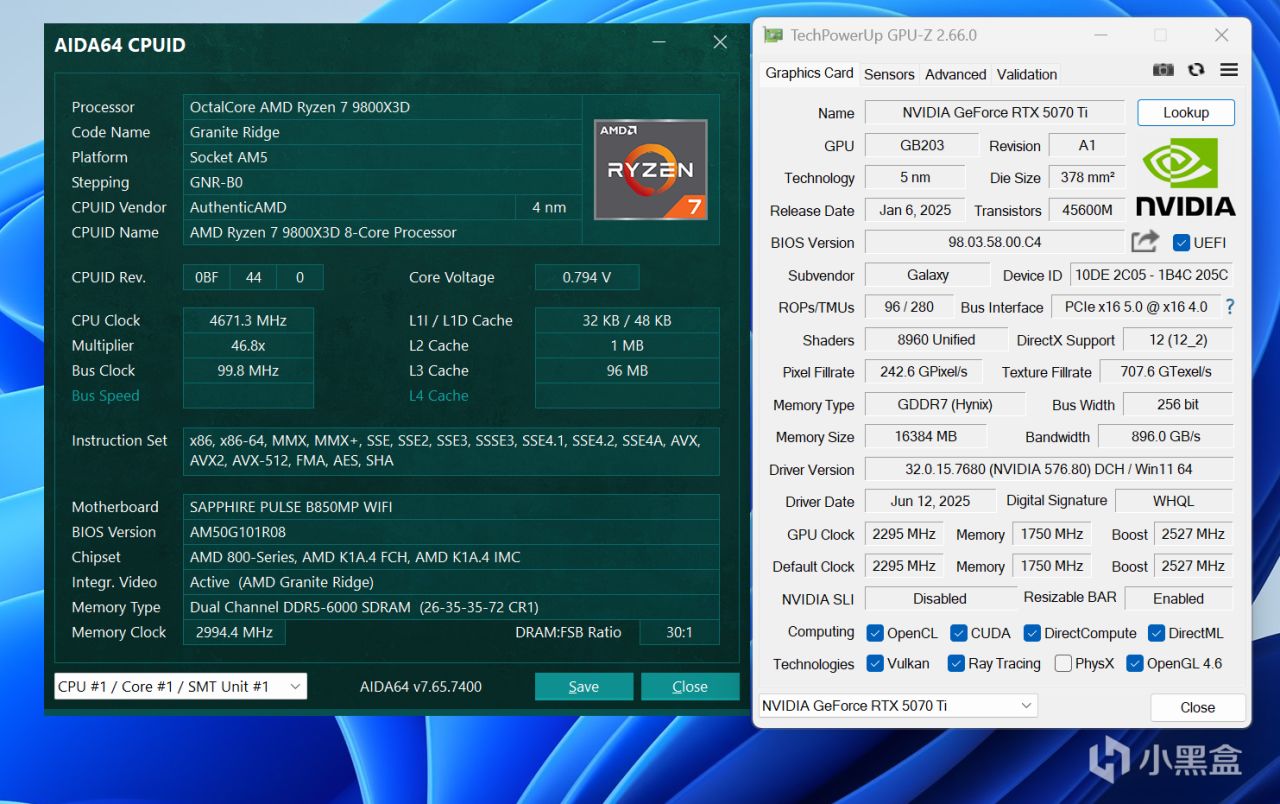Click the Revision value A1
Viewport: 1280px width, 804px height.
point(1087,145)
